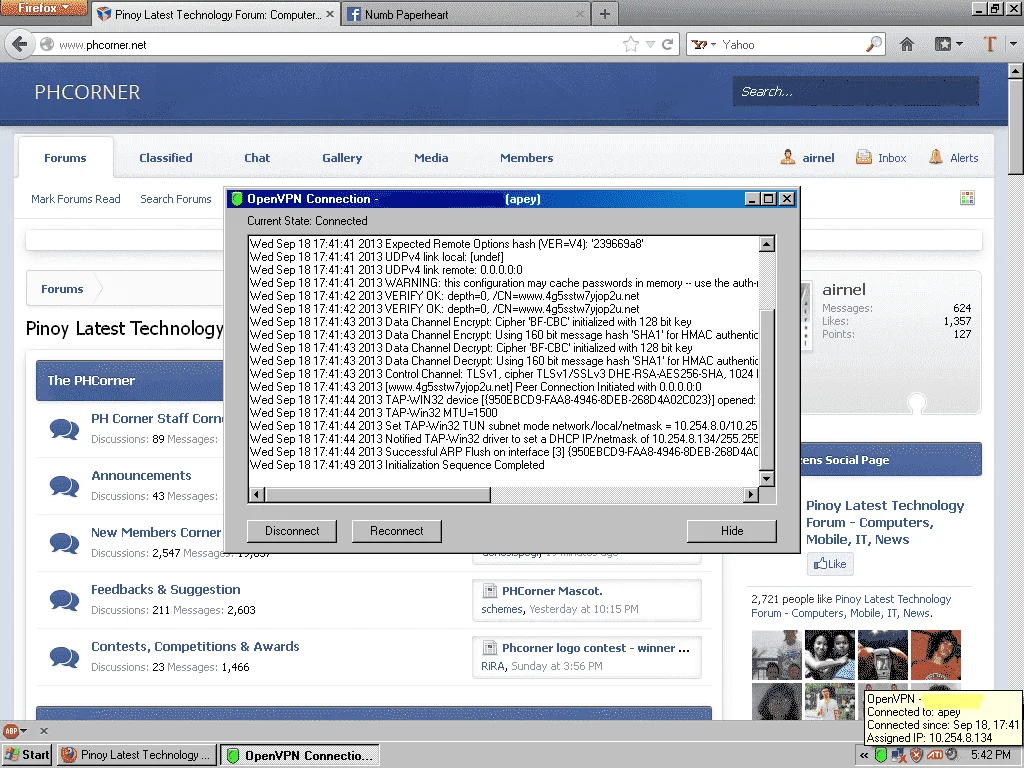Switch to the Numb Paperheart Facebook tab

click(465, 14)
